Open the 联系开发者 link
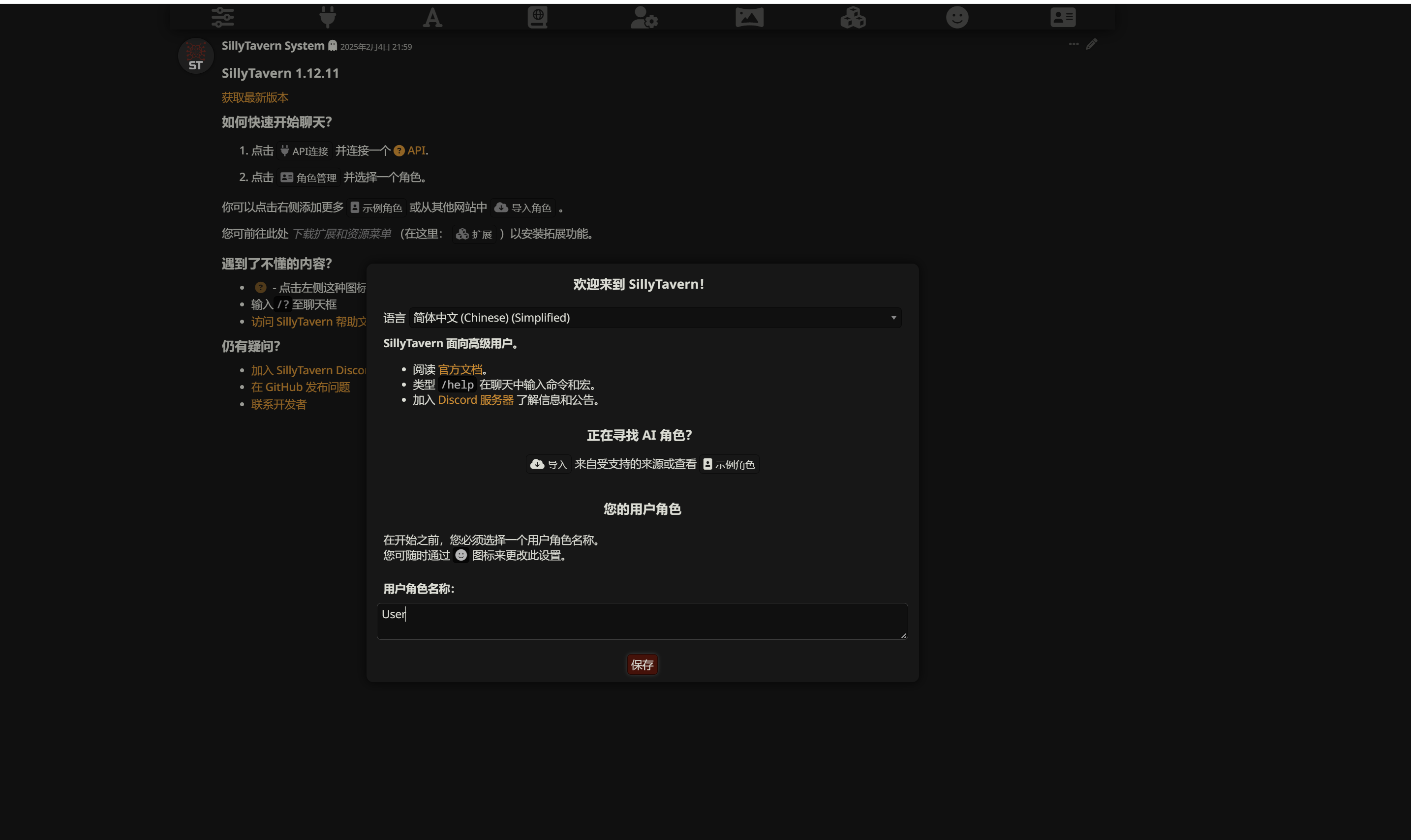Image resolution: width=1411 pixels, height=840 pixels. (x=278, y=405)
